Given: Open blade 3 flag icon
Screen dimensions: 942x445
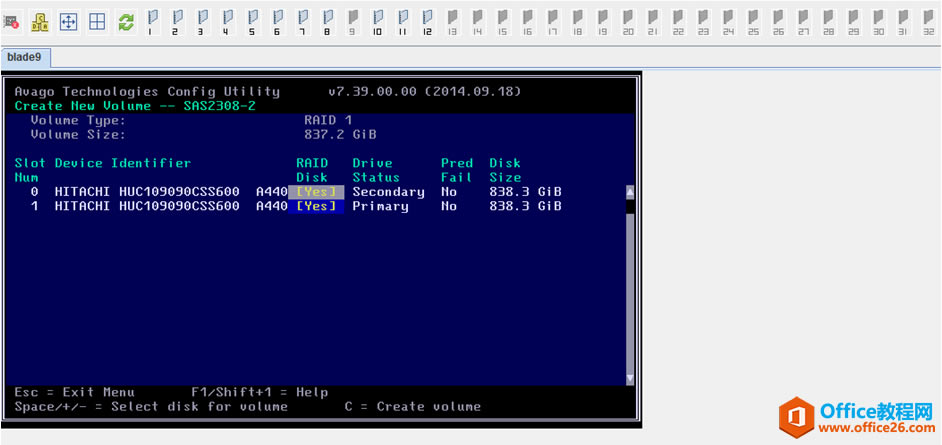Looking at the screenshot, I should (201, 22).
